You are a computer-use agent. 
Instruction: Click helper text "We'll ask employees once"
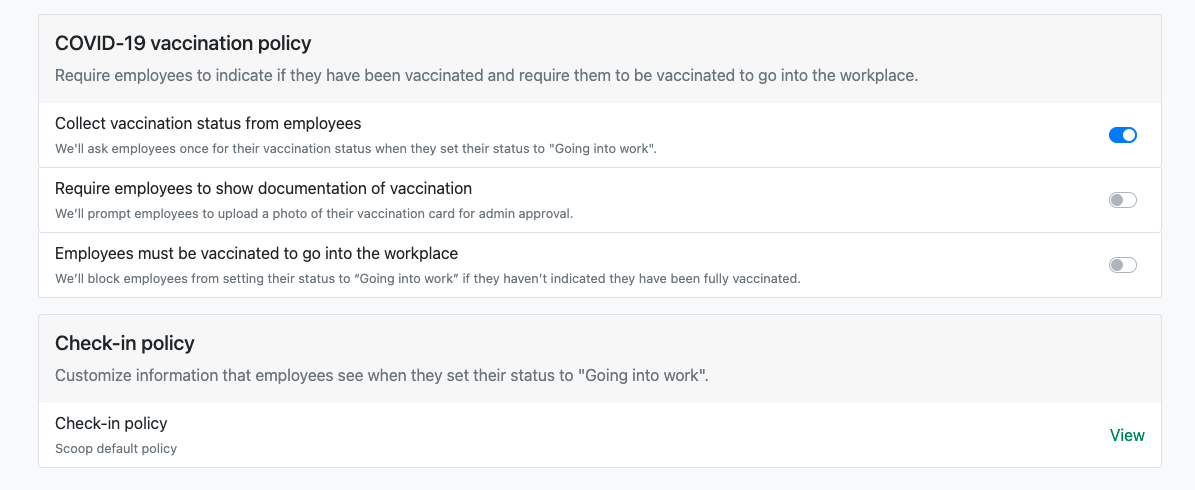pos(355,149)
